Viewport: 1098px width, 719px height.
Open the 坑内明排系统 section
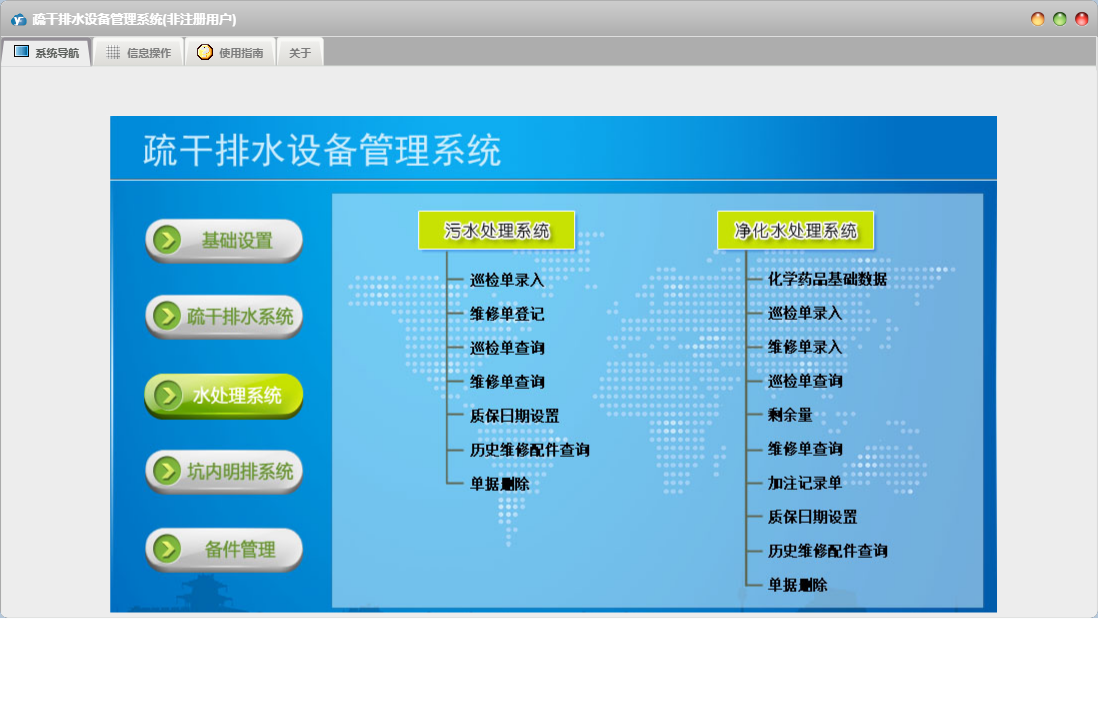coord(224,472)
